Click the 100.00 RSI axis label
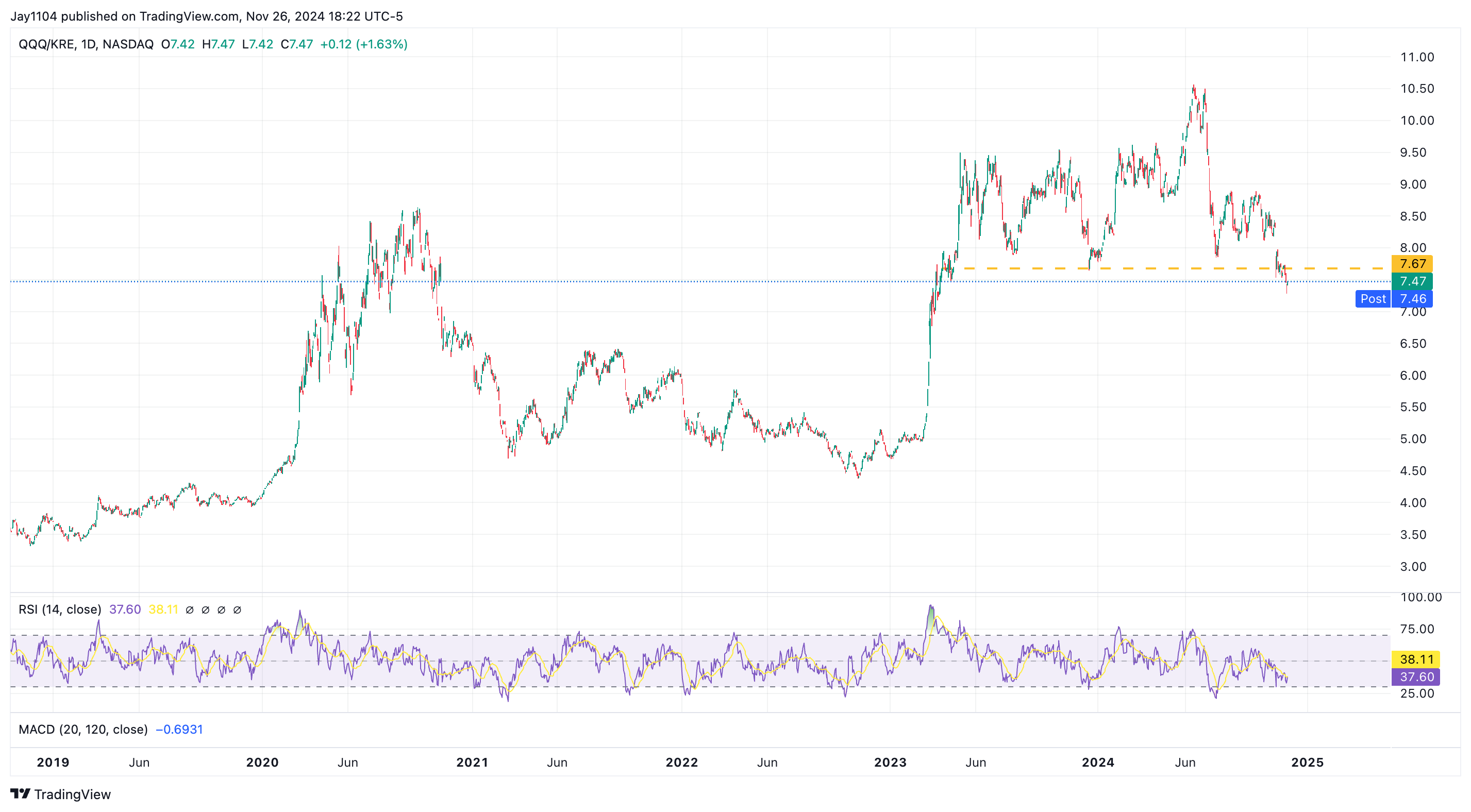1471x812 pixels. click(1421, 597)
